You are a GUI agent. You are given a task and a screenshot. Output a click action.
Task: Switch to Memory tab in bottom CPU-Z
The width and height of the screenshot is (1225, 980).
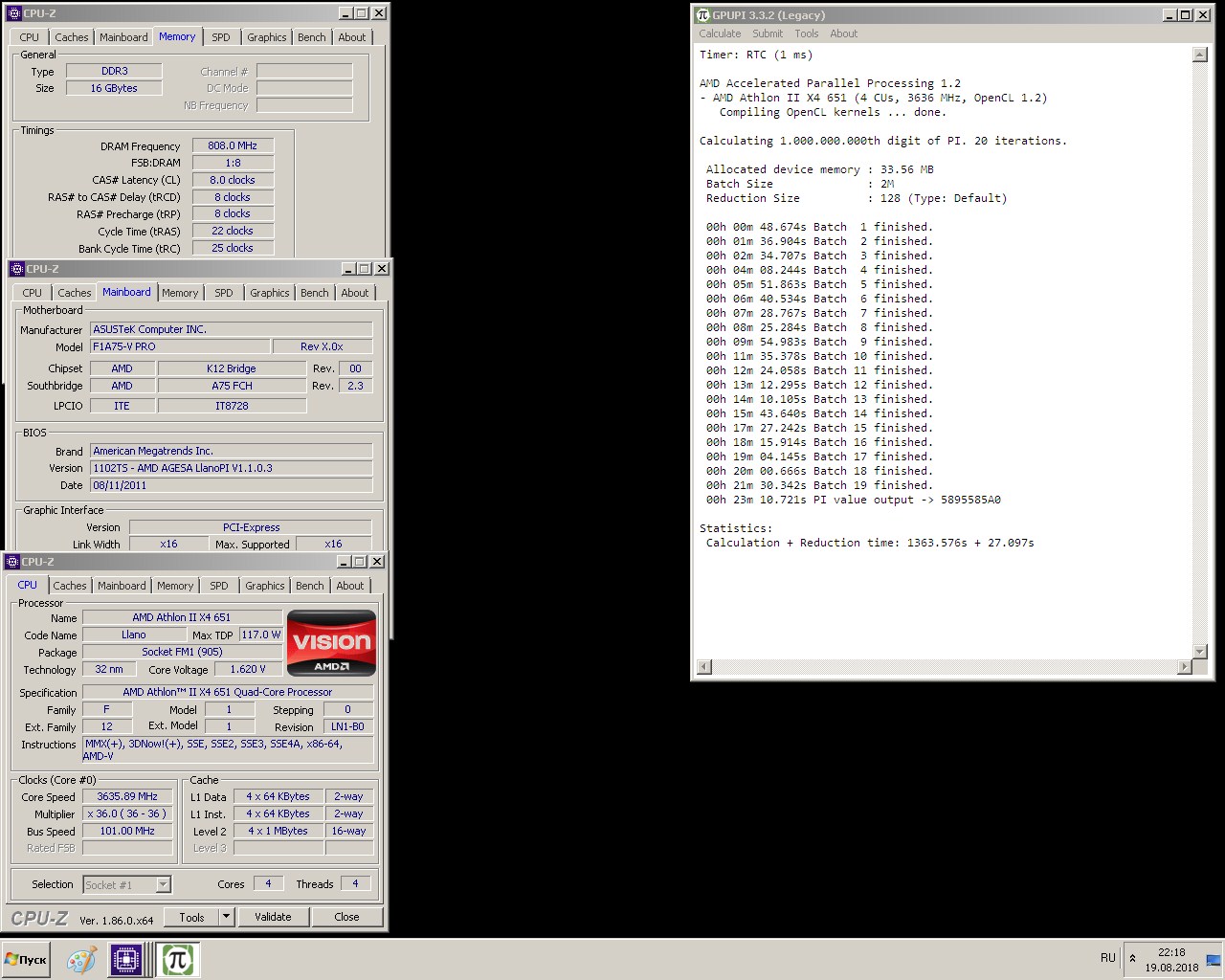click(175, 586)
